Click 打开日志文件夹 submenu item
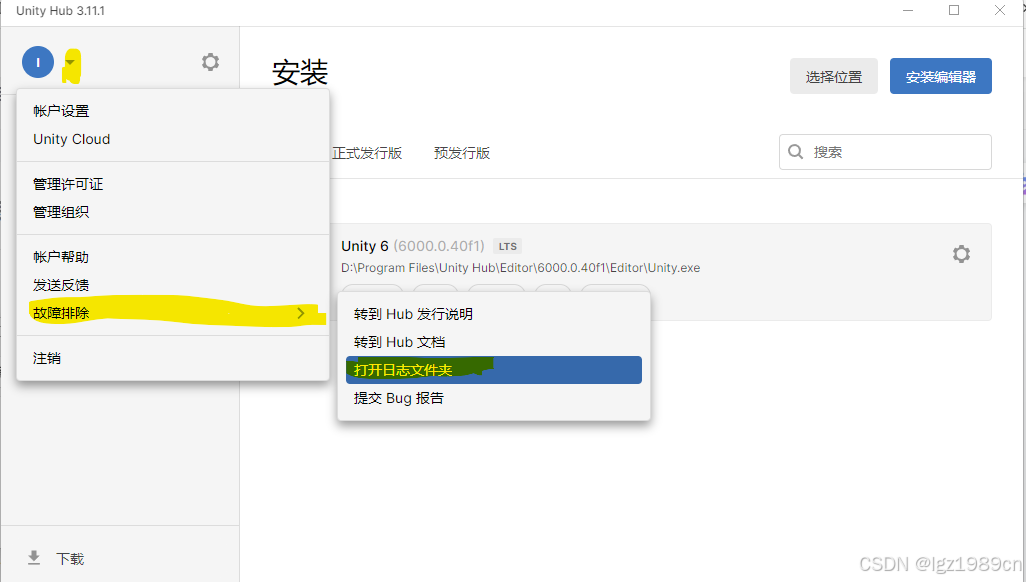Viewport: 1026px width, 582px height. (494, 370)
